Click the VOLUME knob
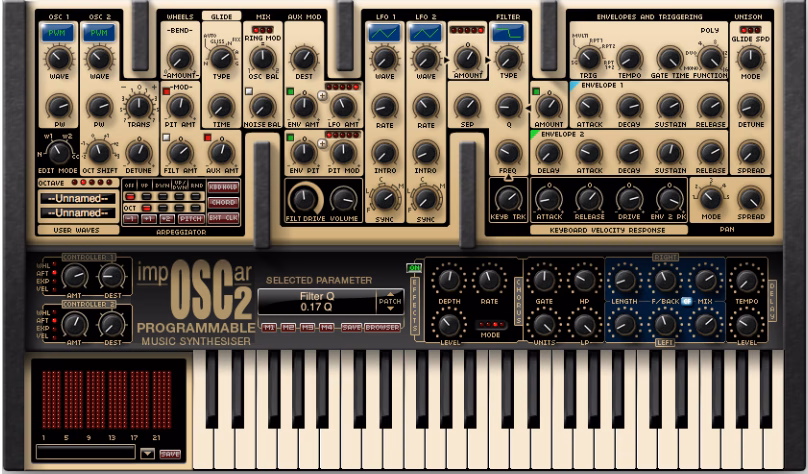808x474 pixels. pyautogui.click(x=343, y=200)
